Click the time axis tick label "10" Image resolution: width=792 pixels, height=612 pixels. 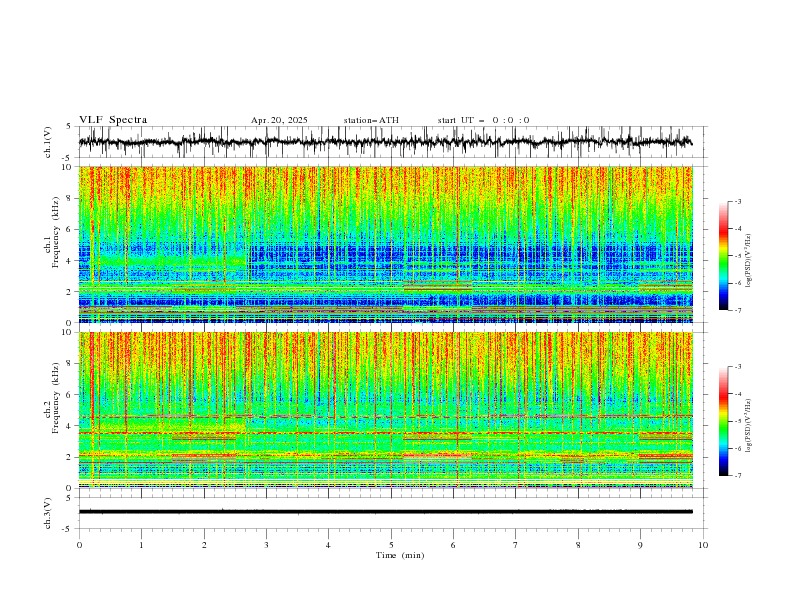pyautogui.click(x=703, y=545)
